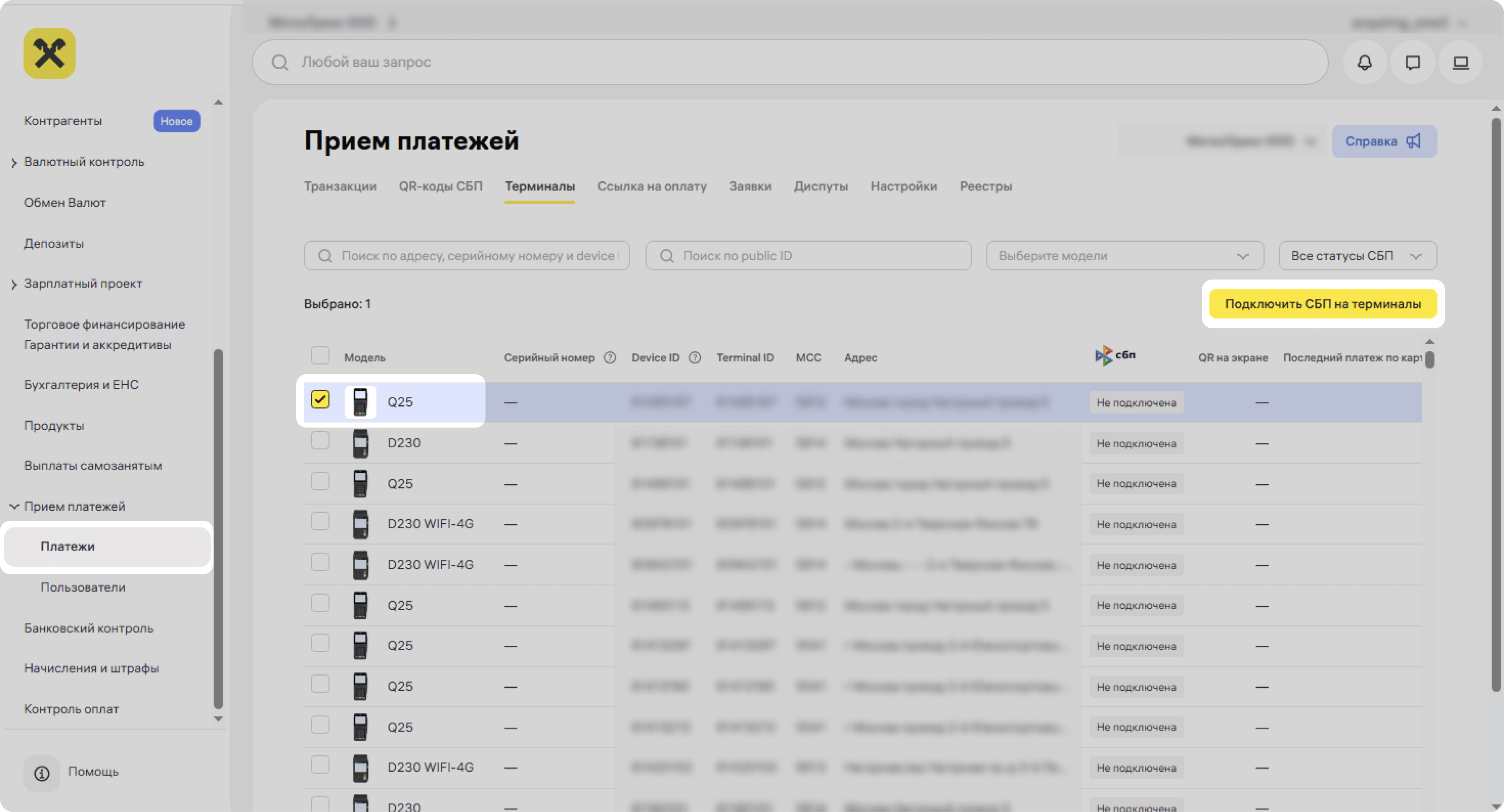Switch to the 'QR-коды СБП' tab
1504x812 pixels.
[440, 186]
